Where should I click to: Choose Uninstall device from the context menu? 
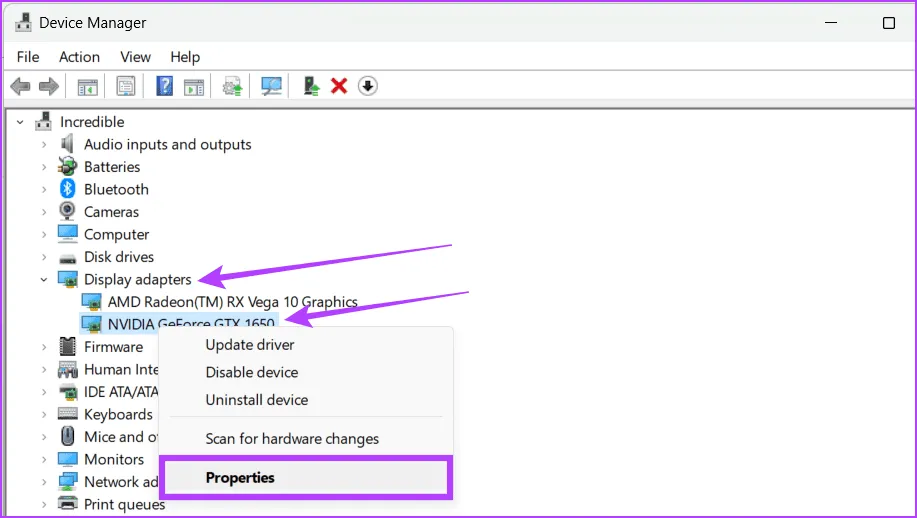pyautogui.click(x=256, y=400)
